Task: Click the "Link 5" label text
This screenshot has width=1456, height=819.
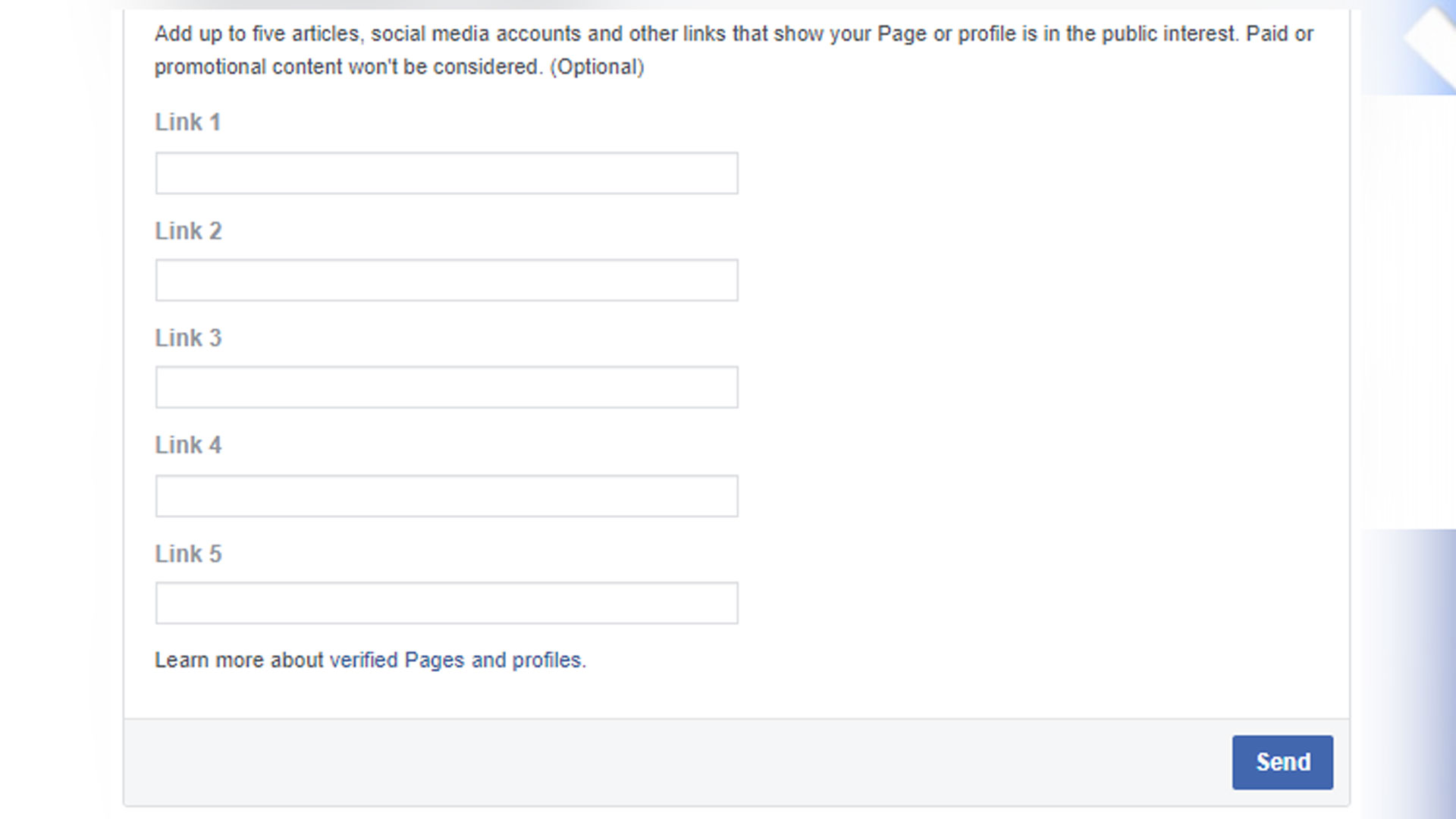Action: click(188, 554)
